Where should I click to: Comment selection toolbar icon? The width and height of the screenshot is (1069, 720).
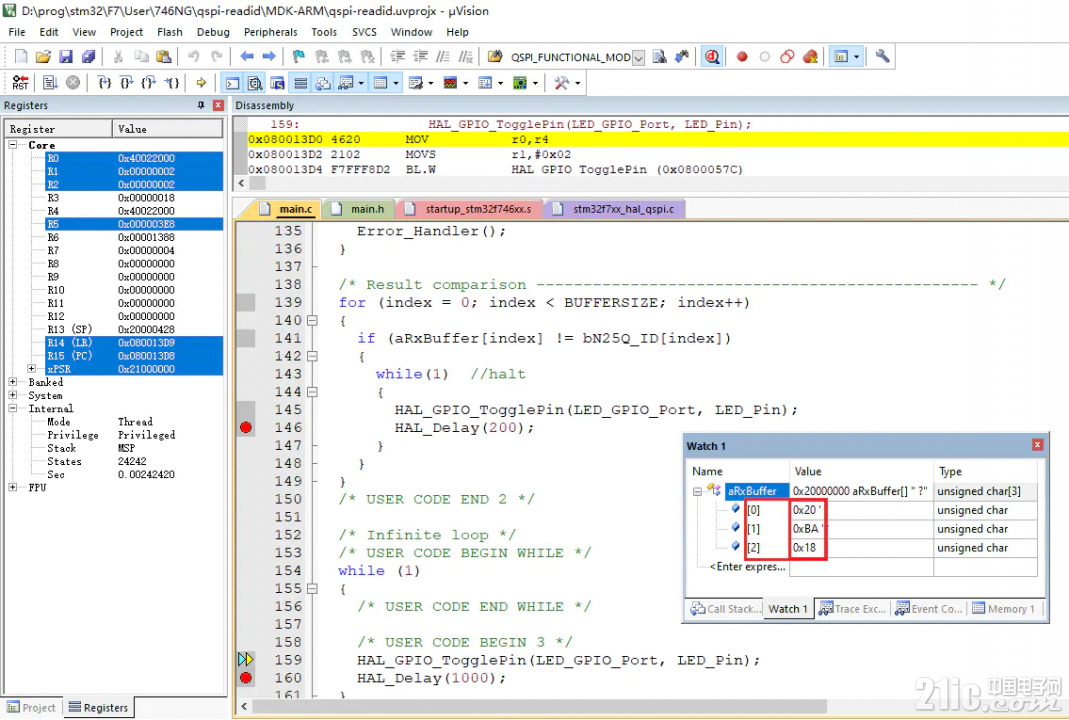coord(443,57)
